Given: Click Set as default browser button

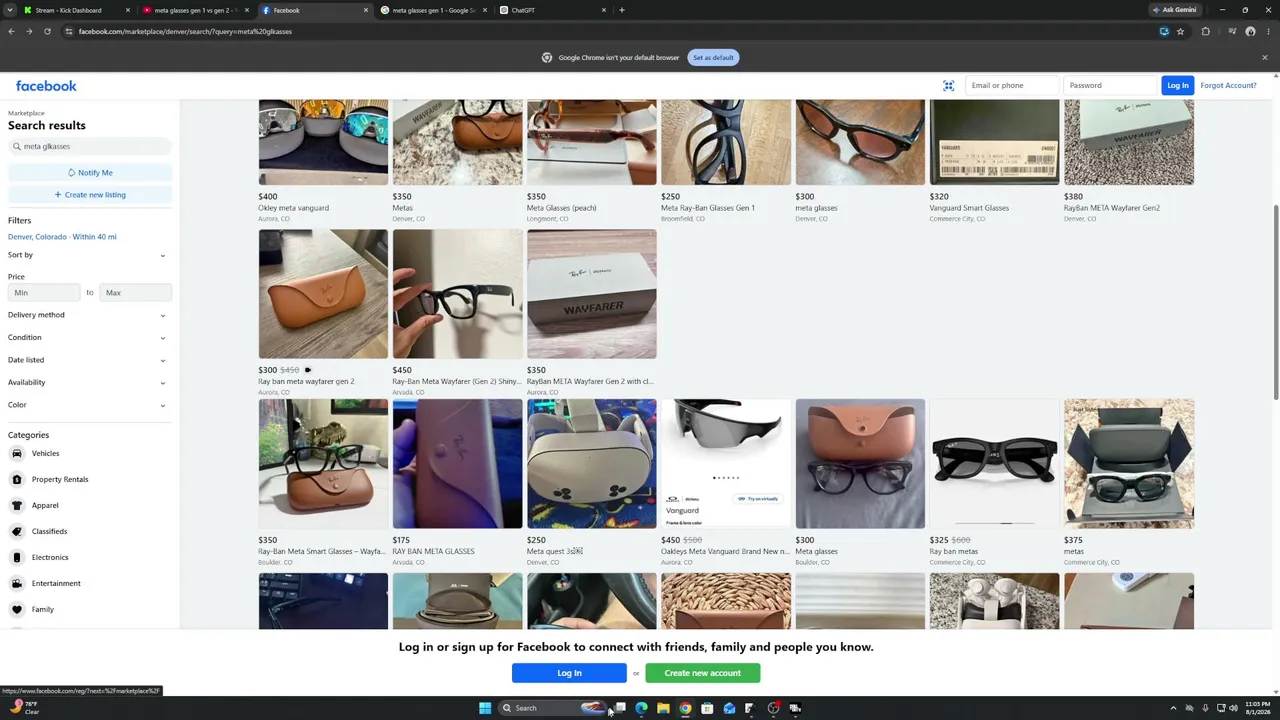Looking at the screenshot, I should (x=713, y=57).
